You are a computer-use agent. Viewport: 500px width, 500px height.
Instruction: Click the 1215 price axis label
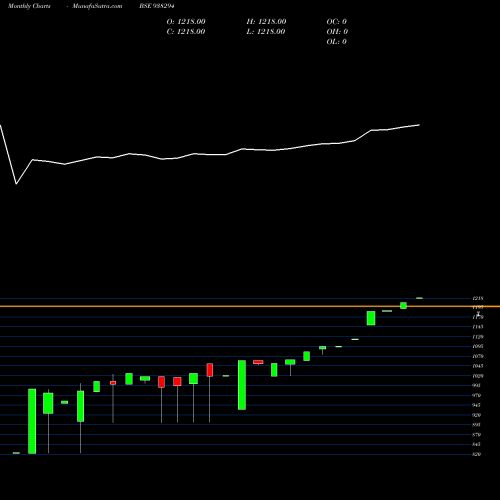point(478,298)
